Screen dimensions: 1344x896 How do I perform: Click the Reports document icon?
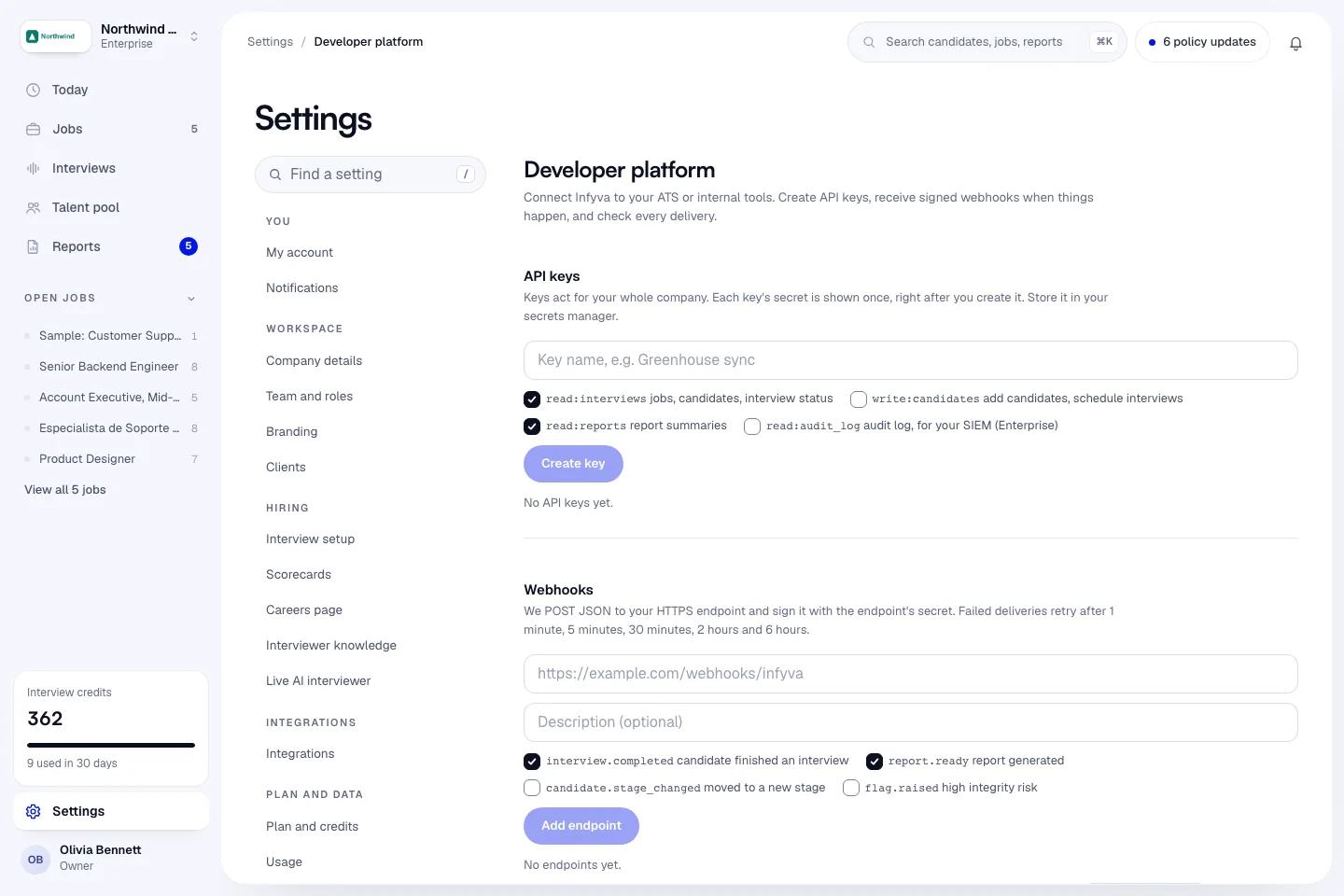(x=34, y=247)
